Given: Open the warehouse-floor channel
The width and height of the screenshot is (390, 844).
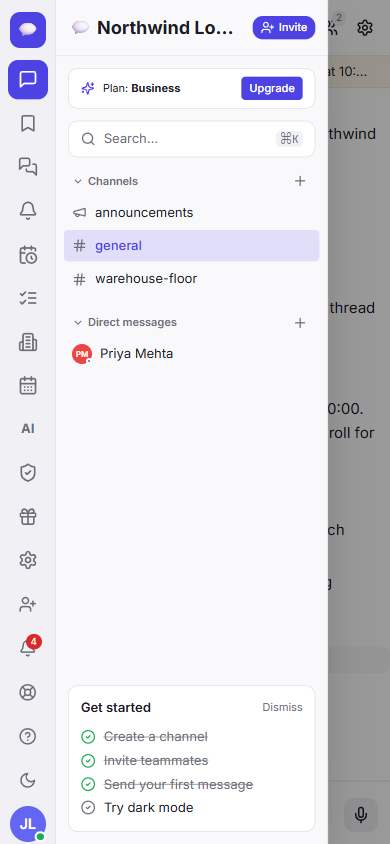Looking at the screenshot, I should tap(192, 279).
